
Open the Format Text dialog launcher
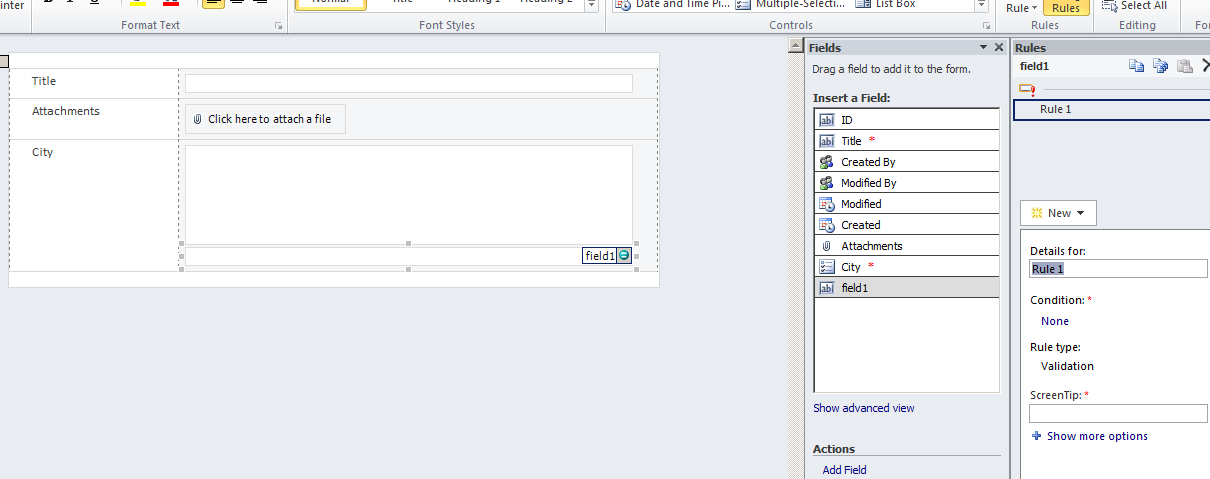(x=279, y=26)
